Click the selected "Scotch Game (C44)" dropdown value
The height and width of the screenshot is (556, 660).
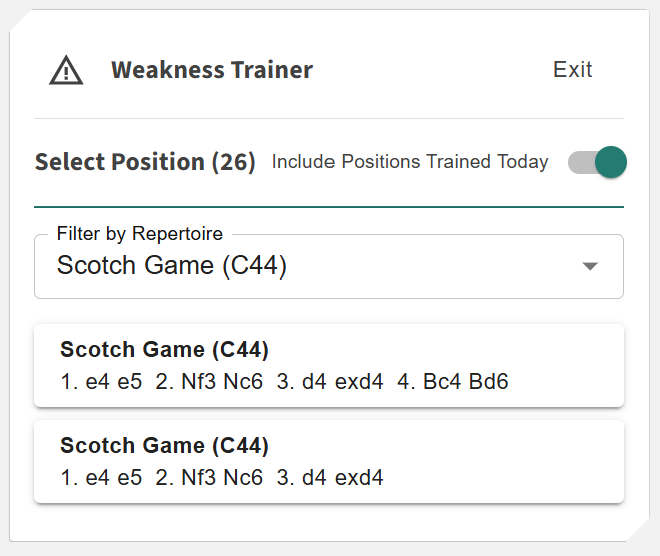pos(172,266)
